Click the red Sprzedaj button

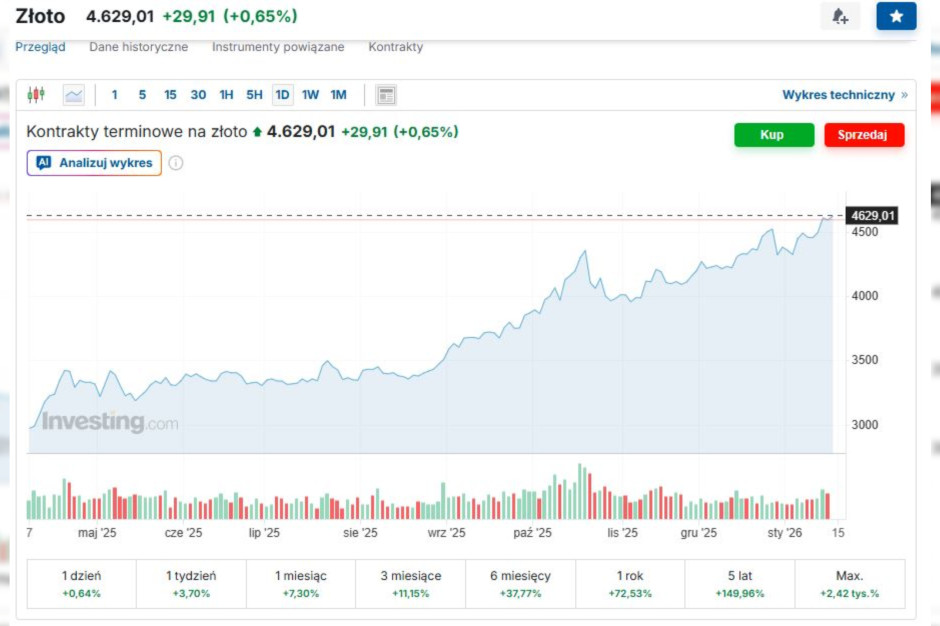coord(864,134)
